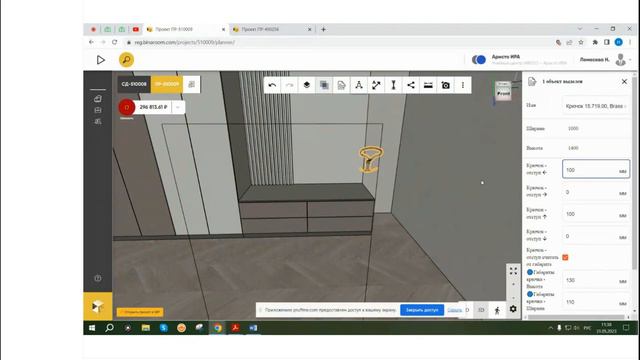
Task: Toggle the blue switch in header
Action: (x=479, y=60)
